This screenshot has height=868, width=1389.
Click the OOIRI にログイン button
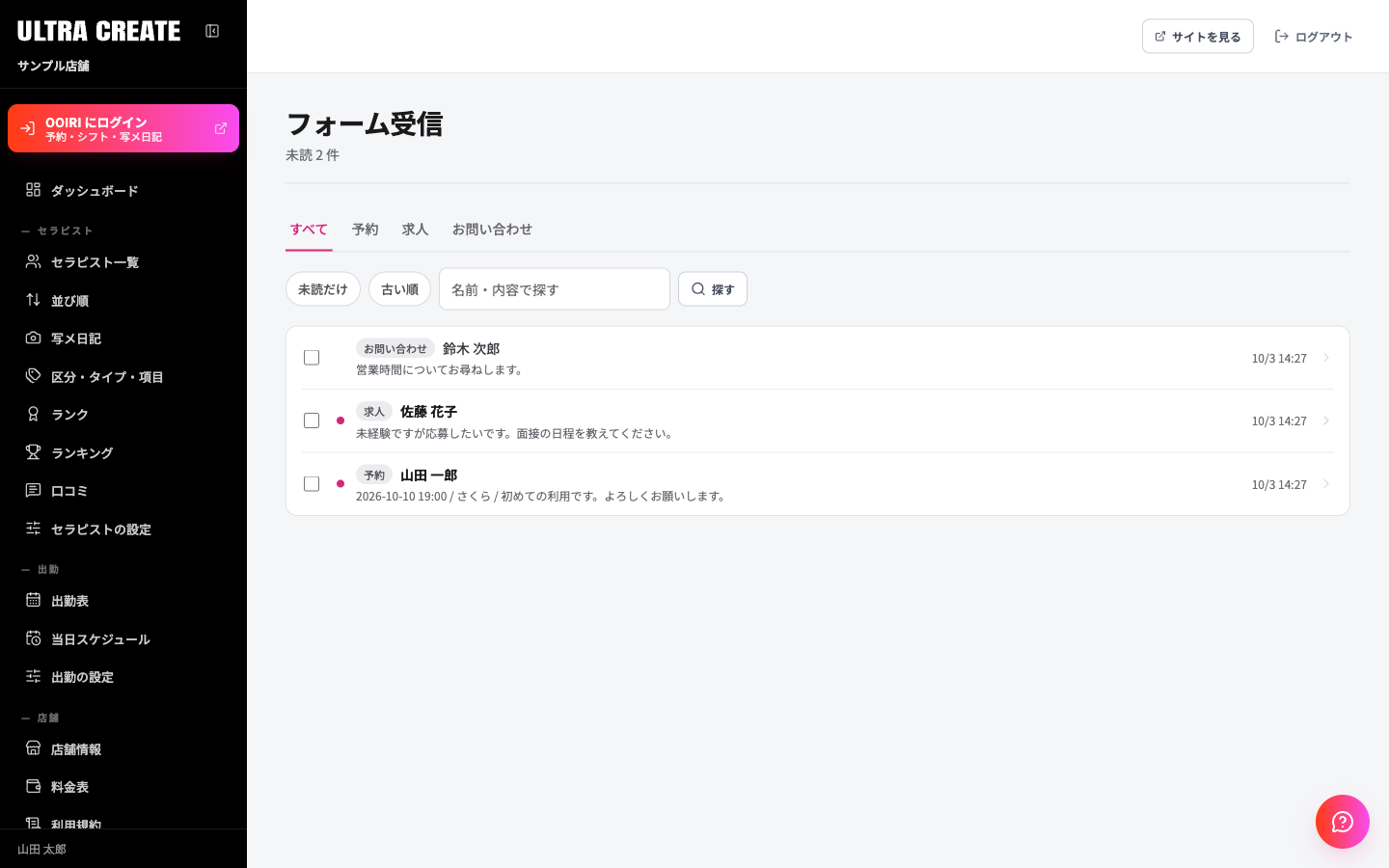(x=123, y=128)
